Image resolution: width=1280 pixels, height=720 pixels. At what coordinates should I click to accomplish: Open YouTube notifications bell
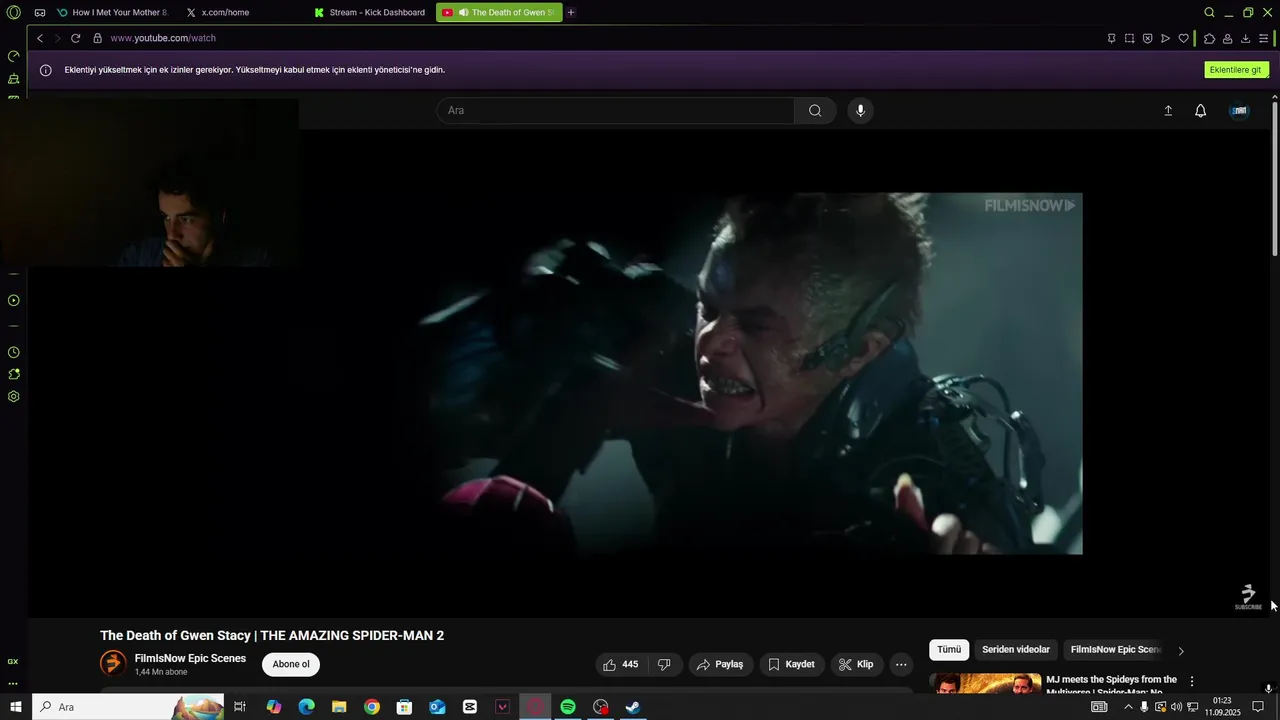(1201, 111)
